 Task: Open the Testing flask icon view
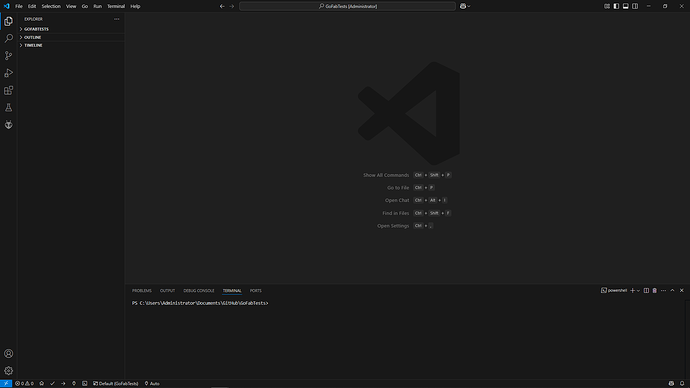pyautogui.click(x=8, y=107)
